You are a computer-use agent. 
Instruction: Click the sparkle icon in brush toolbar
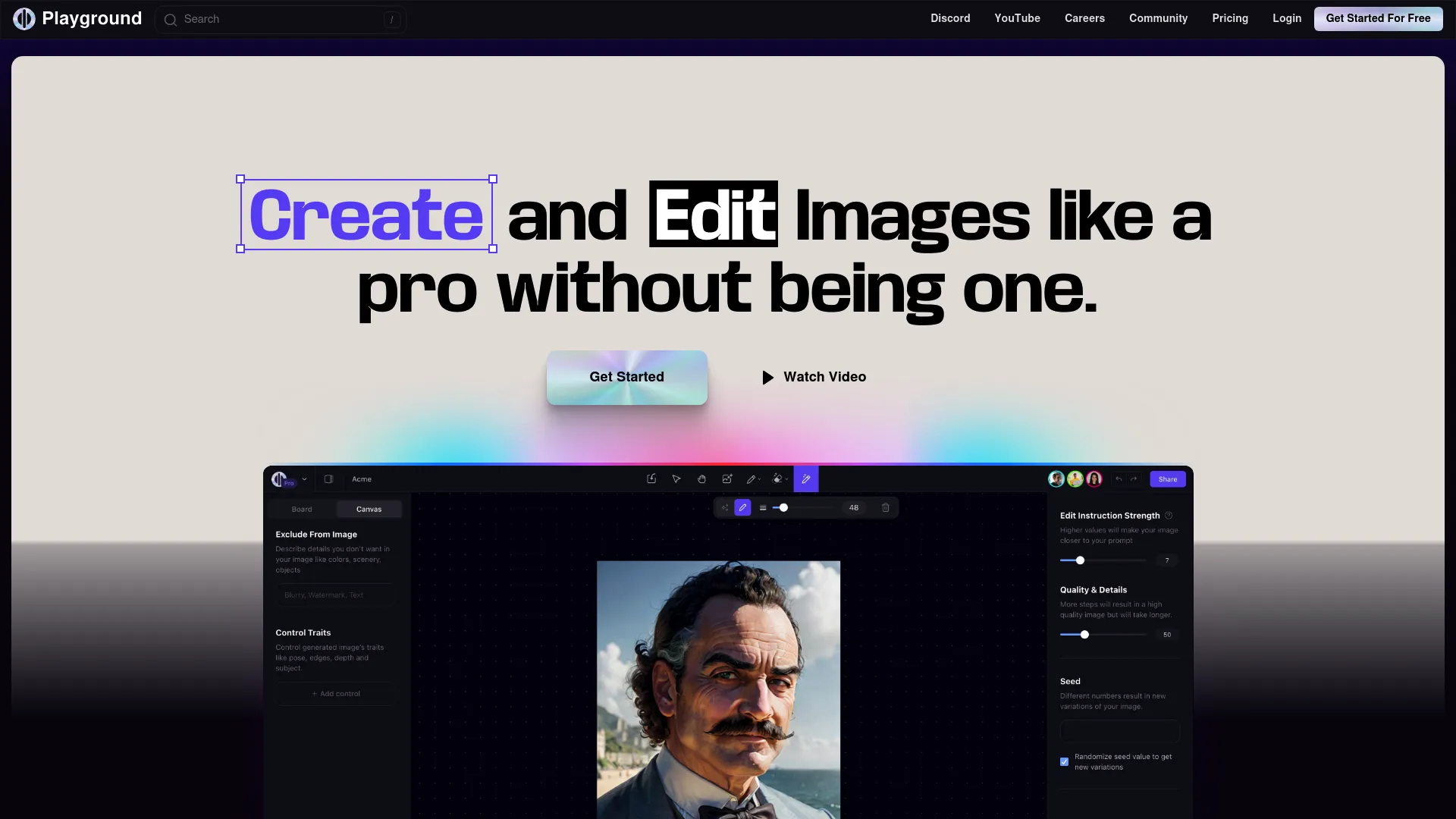(x=724, y=508)
